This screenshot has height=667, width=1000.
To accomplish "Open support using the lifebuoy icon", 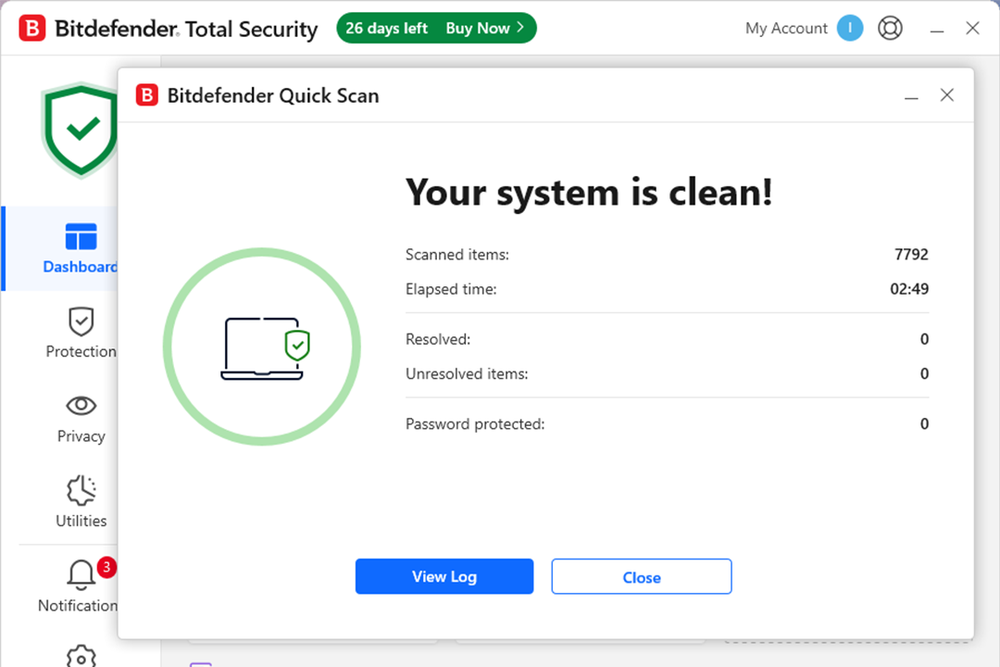I will (890, 28).
